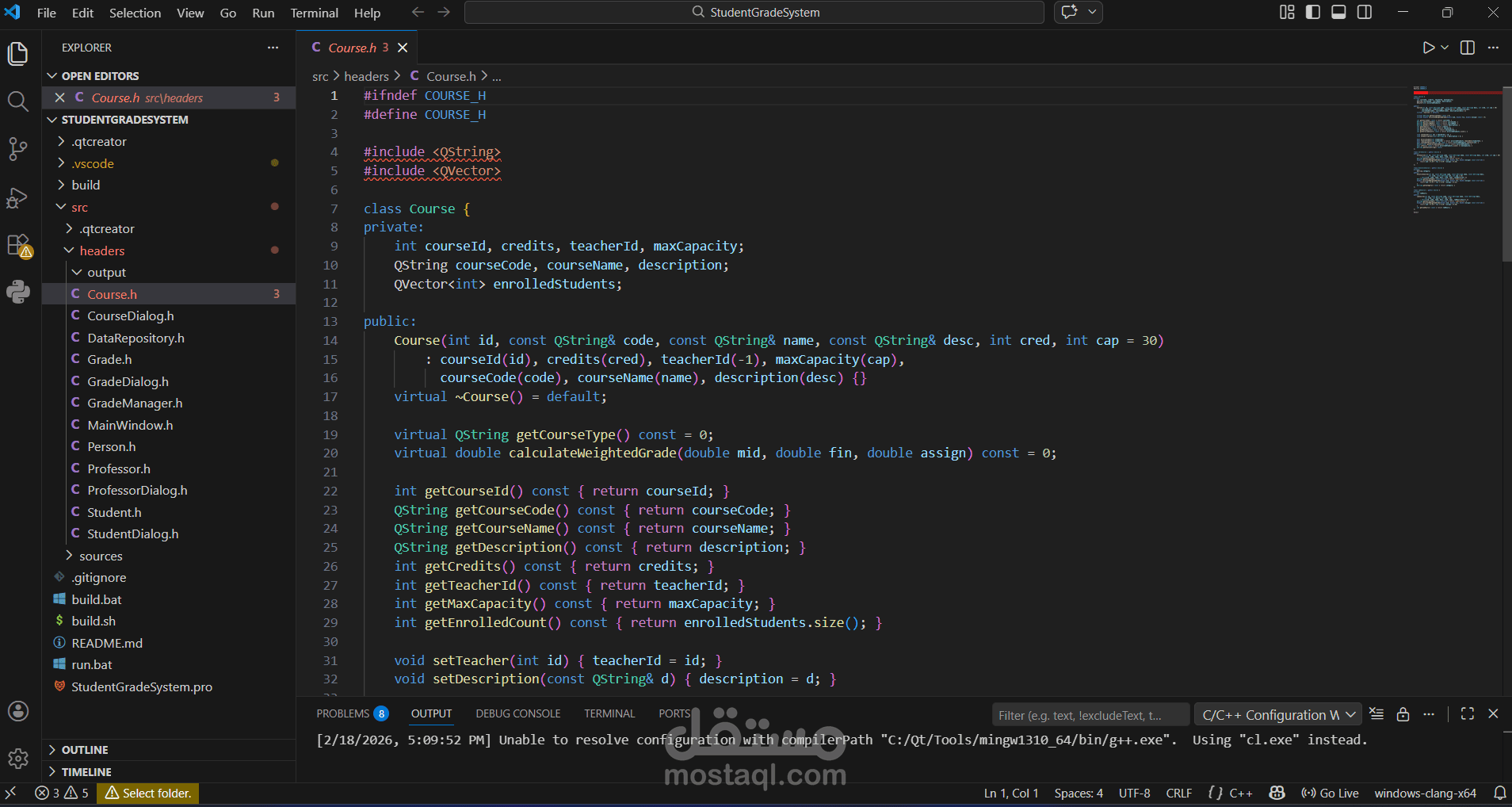
Task: Go back using title bar arrow
Action: pyautogui.click(x=418, y=12)
